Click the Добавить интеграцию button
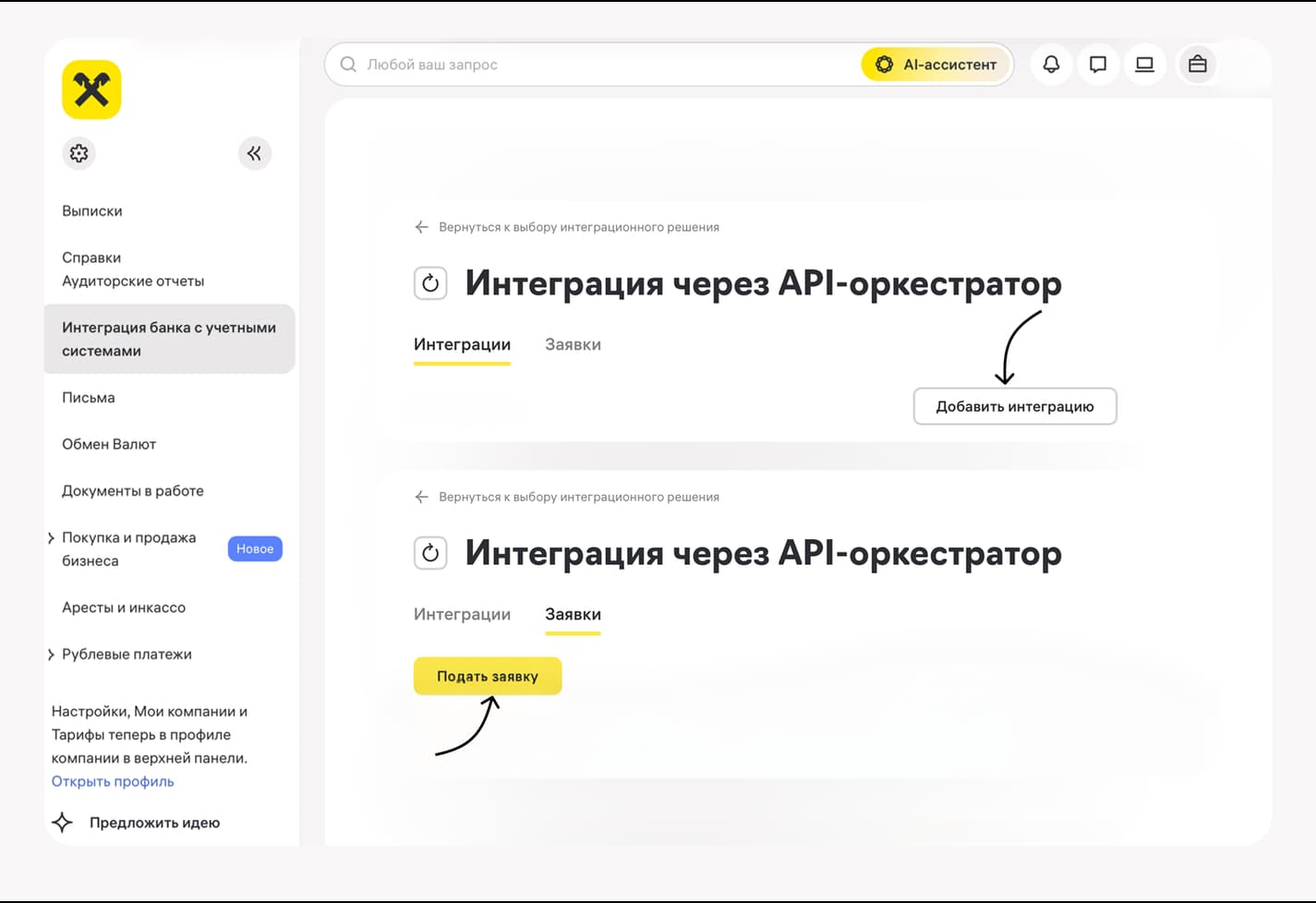Screen dimensions: 1316x903 (x=1015, y=406)
